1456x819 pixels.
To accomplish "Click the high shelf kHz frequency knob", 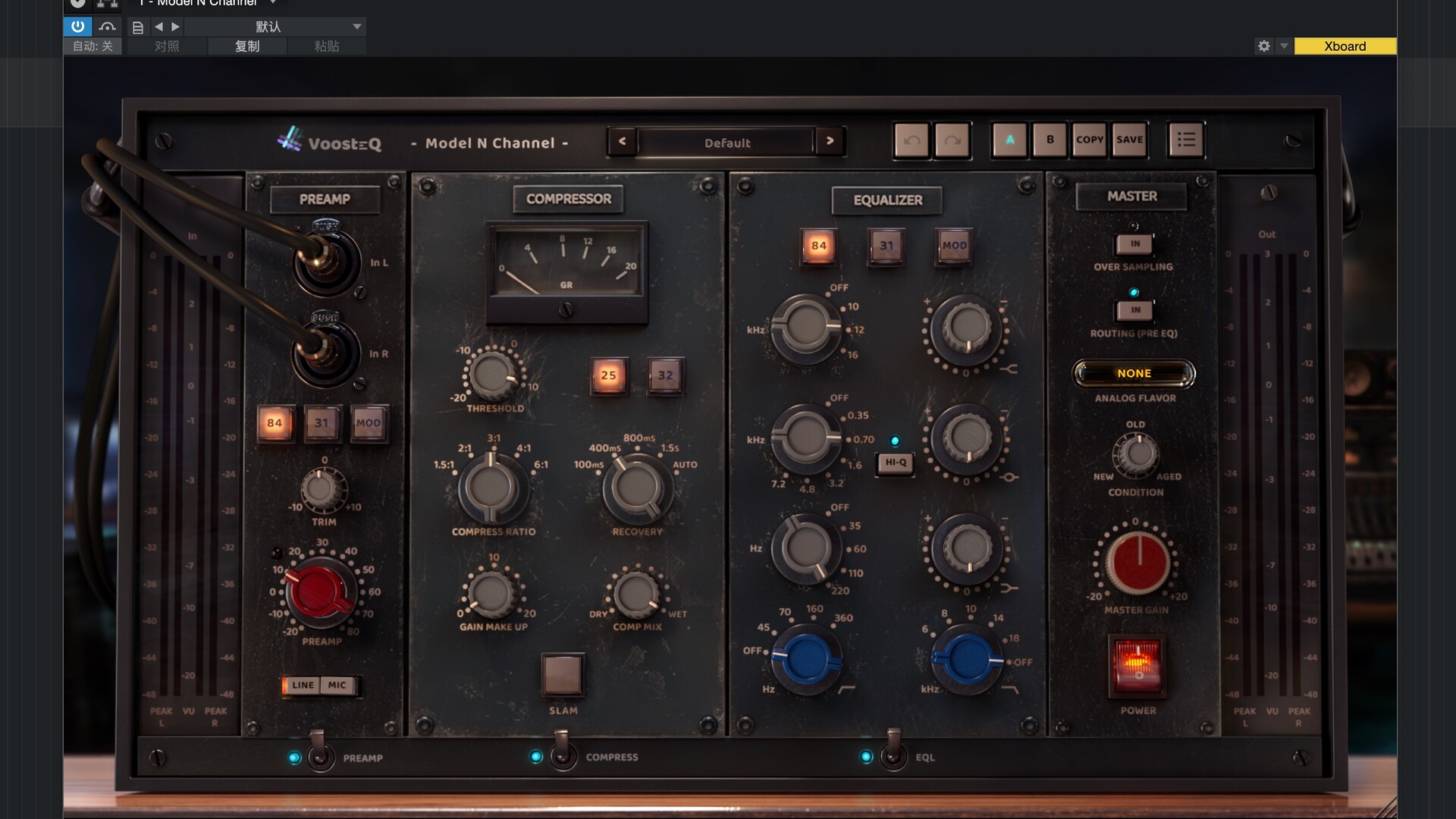I will [x=806, y=328].
